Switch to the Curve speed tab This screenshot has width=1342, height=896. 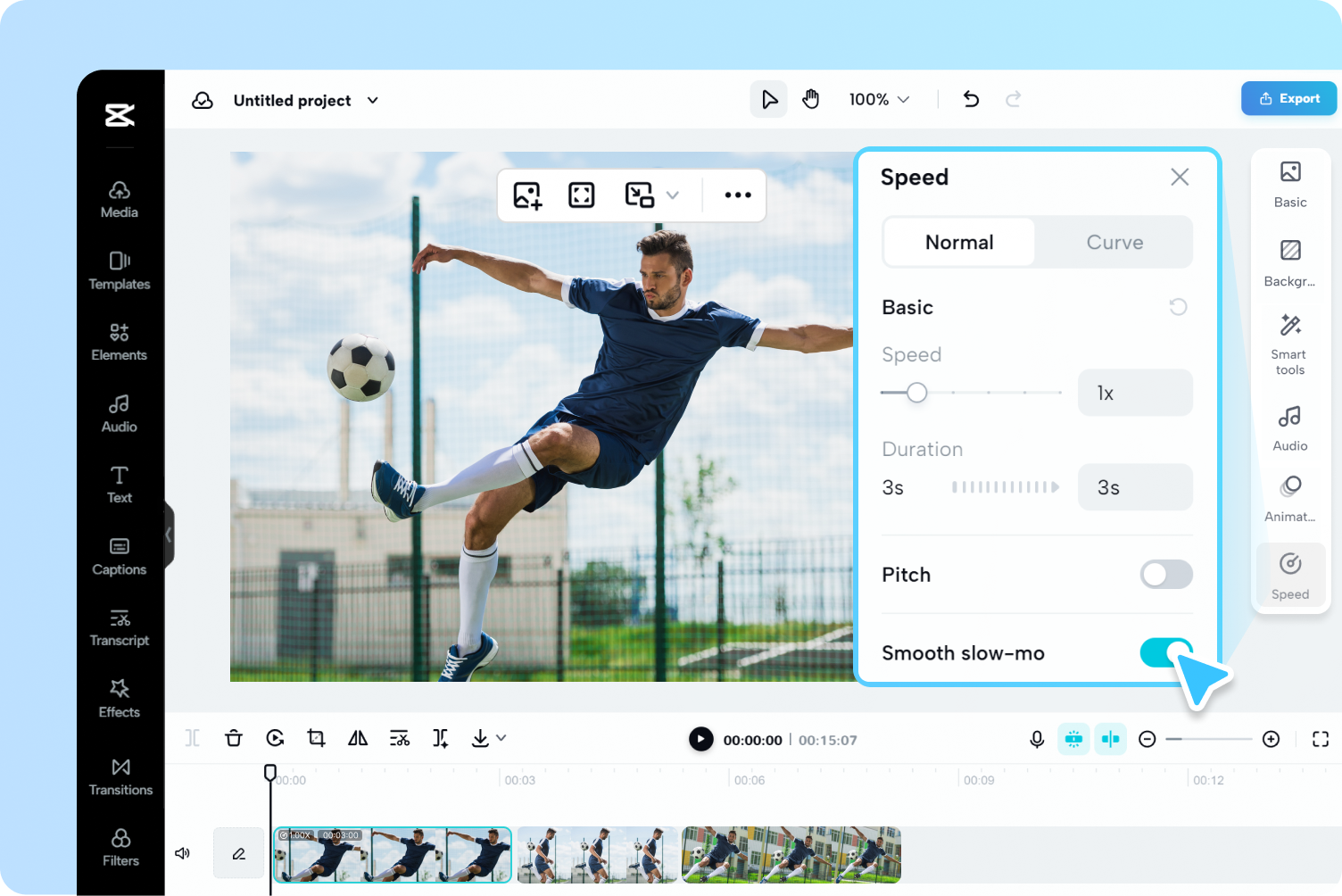coord(1114,242)
